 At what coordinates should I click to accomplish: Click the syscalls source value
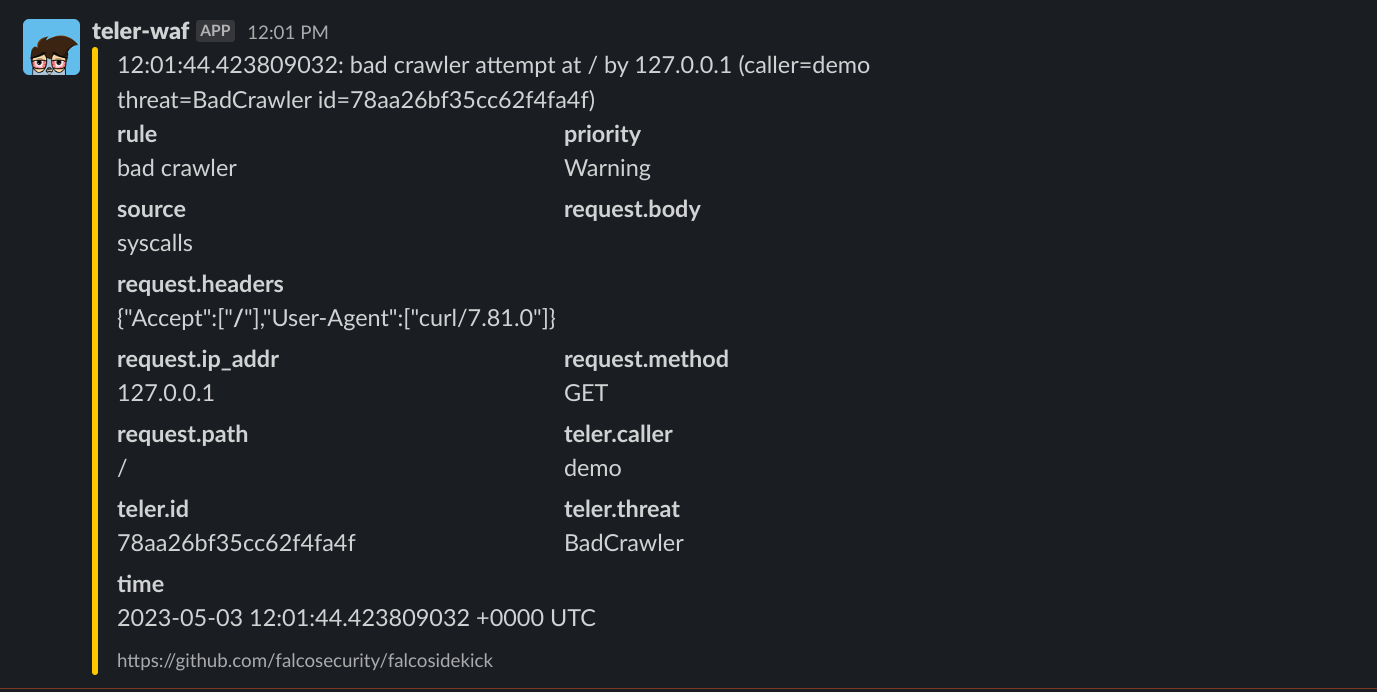[155, 242]
